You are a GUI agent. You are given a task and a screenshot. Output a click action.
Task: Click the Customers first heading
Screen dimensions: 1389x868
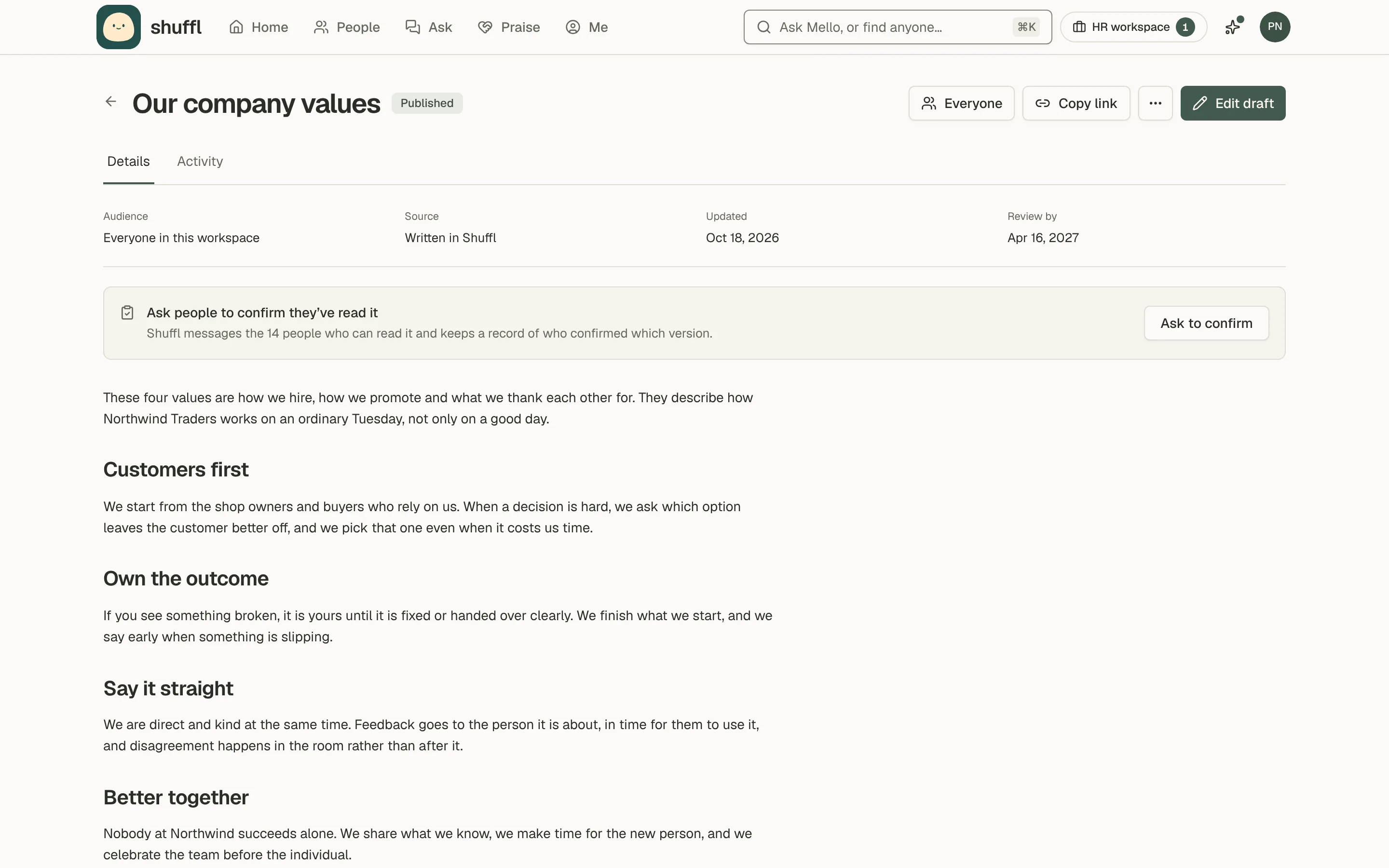(x=176, y=470)
